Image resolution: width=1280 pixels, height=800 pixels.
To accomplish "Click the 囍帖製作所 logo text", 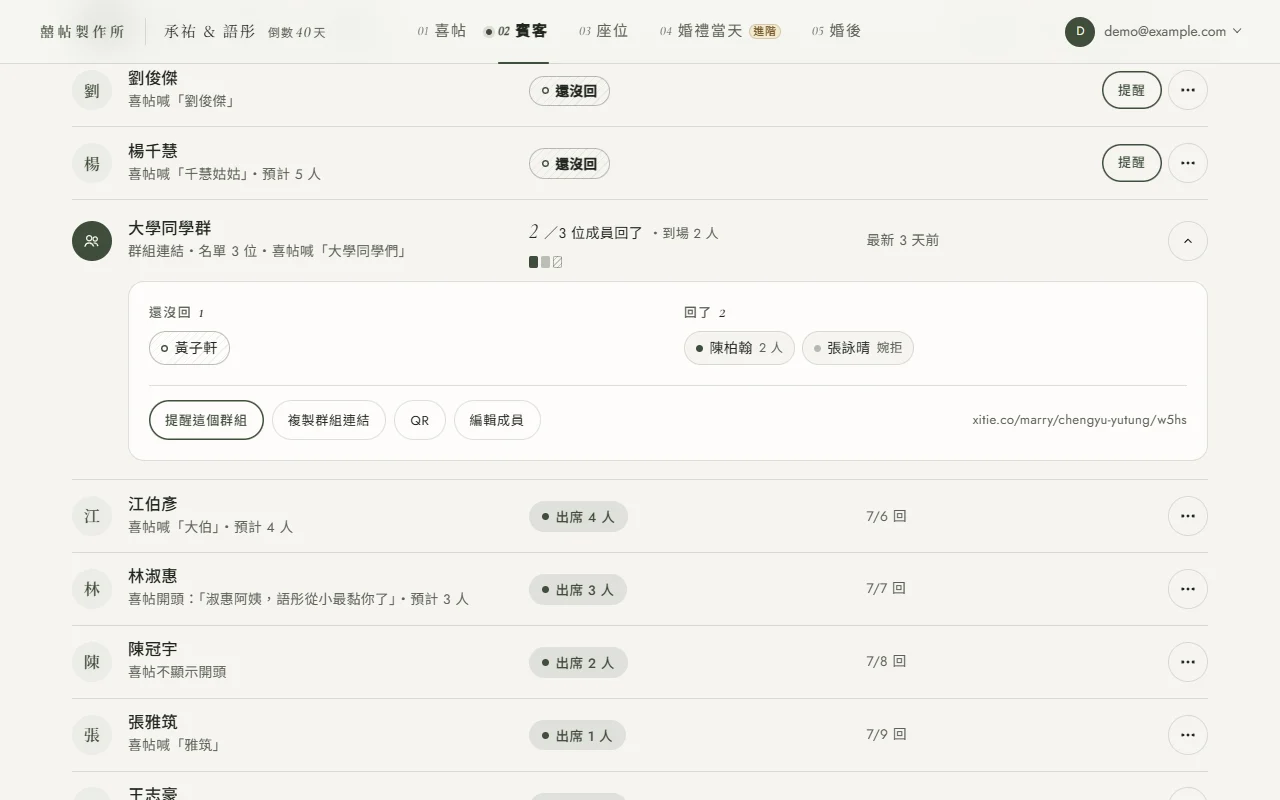I will point(82,32).
